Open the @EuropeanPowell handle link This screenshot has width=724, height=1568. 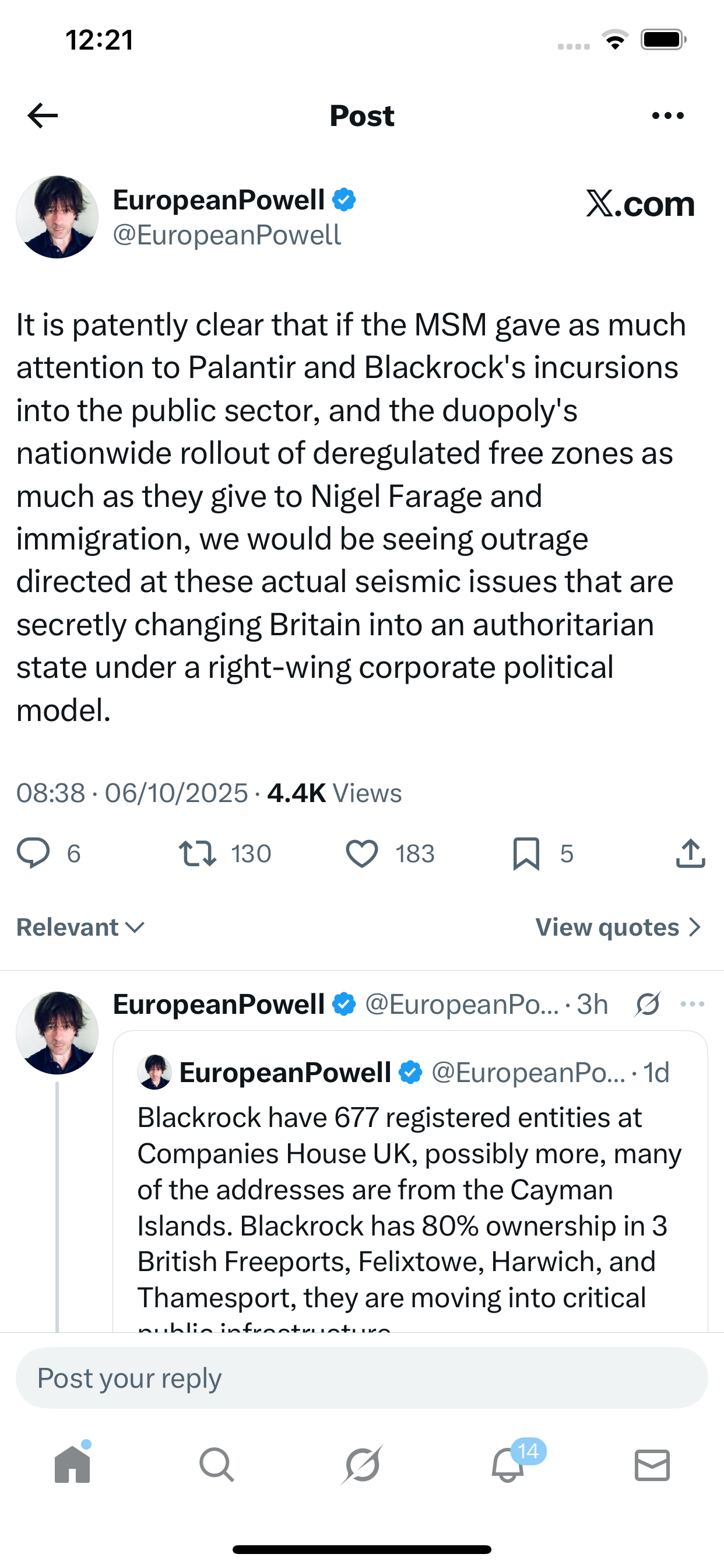point(227,236)
